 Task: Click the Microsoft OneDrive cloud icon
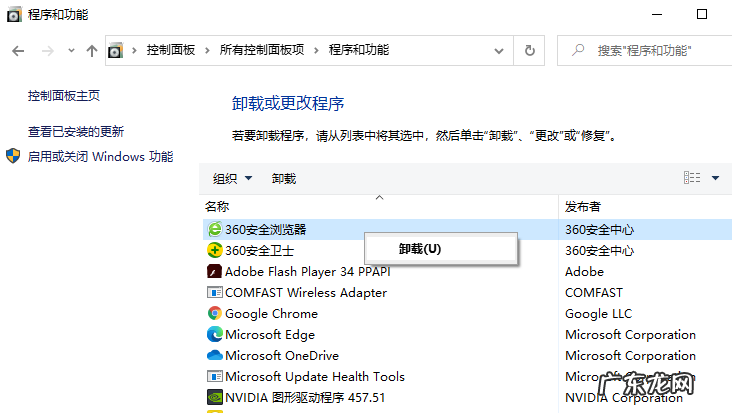214,355
